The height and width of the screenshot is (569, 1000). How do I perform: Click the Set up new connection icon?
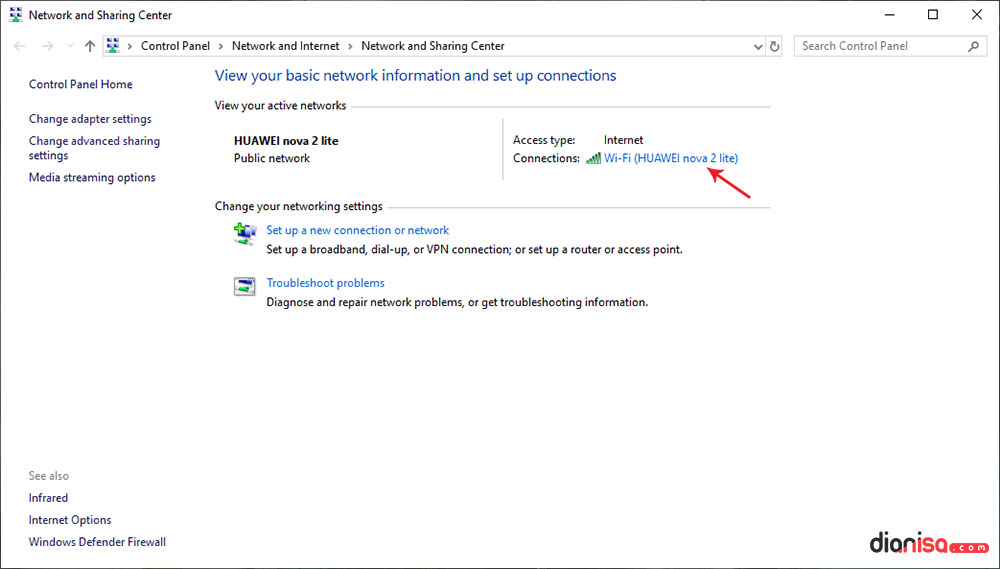pyautogui.click(x=244, y=234)
